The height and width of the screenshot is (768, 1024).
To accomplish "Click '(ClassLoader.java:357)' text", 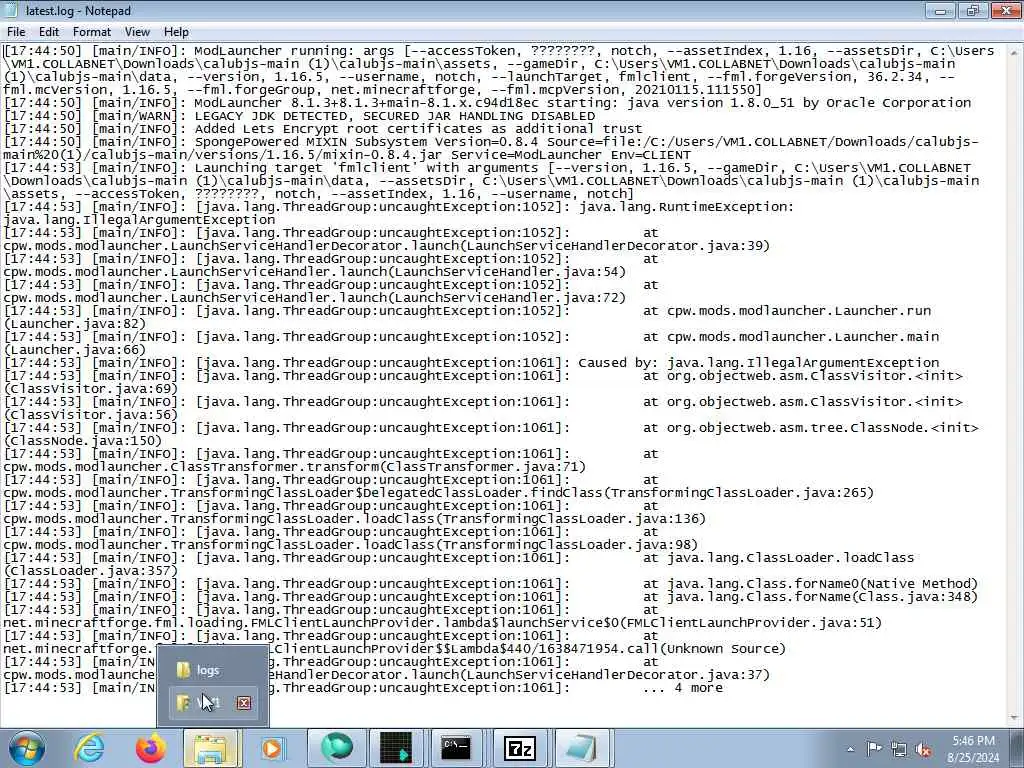I will click(x=91, y=570).
